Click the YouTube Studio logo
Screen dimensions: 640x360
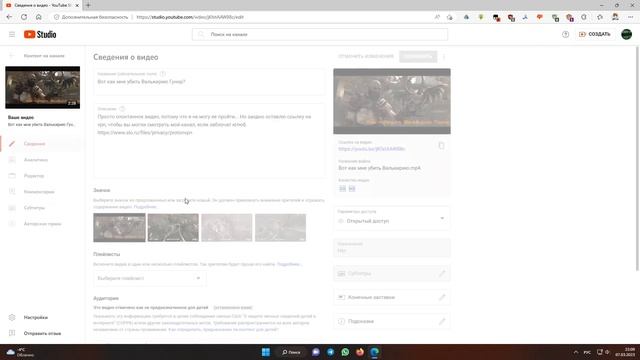pyautogui.click(x=40, y=34)
